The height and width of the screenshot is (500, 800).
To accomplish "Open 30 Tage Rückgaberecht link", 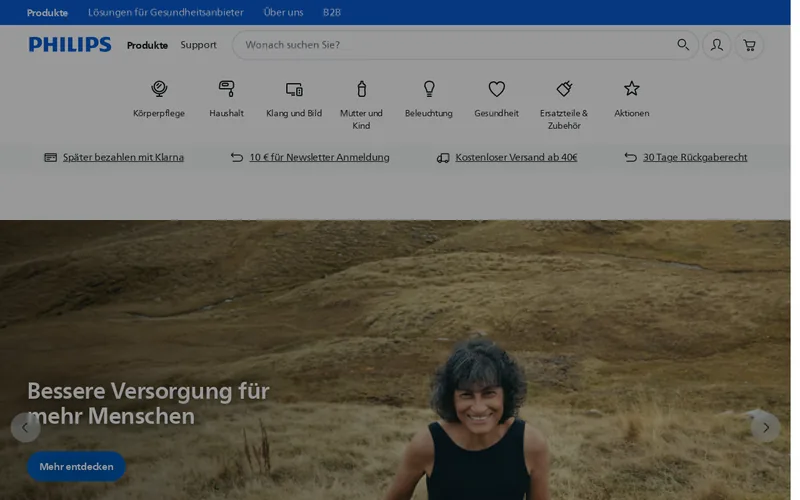I will pyautogui.click(x=695, y=157).
